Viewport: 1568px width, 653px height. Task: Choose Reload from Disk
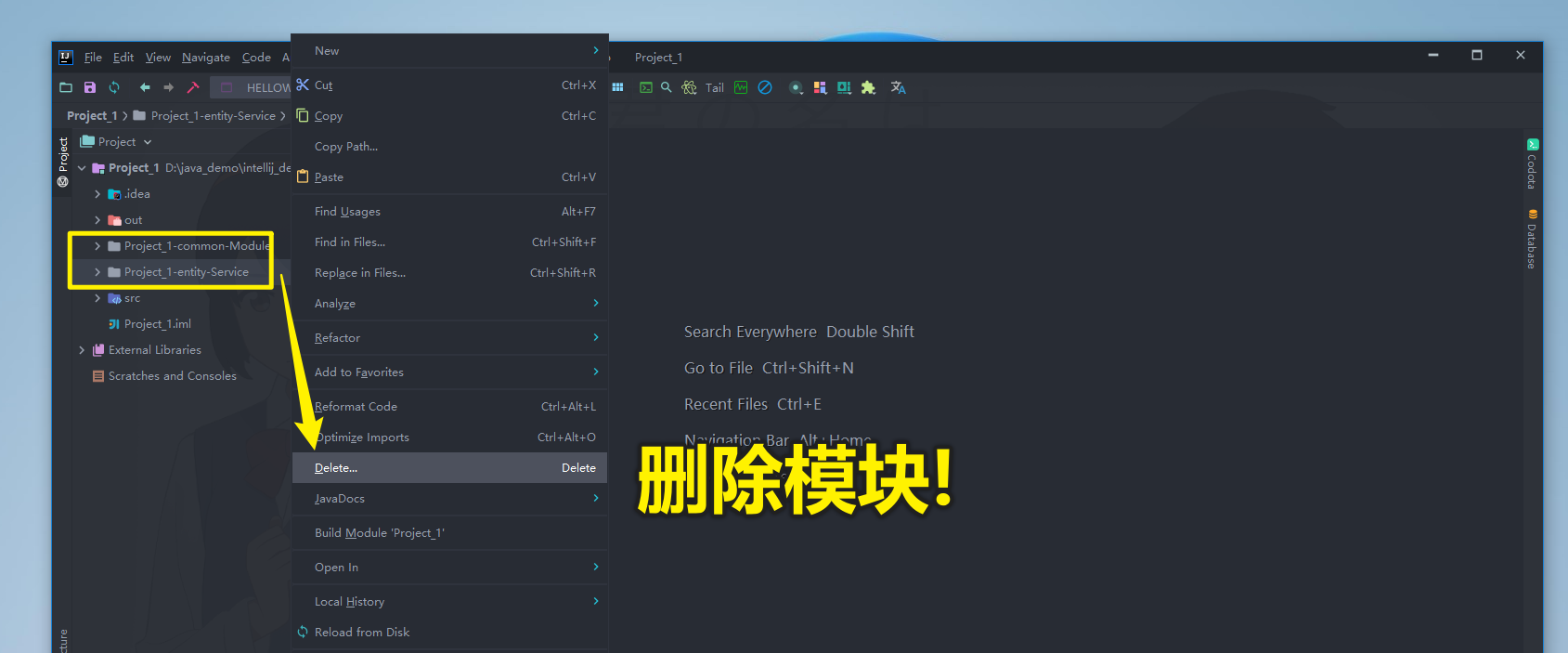pyautogui.click(x=450, y=633)
